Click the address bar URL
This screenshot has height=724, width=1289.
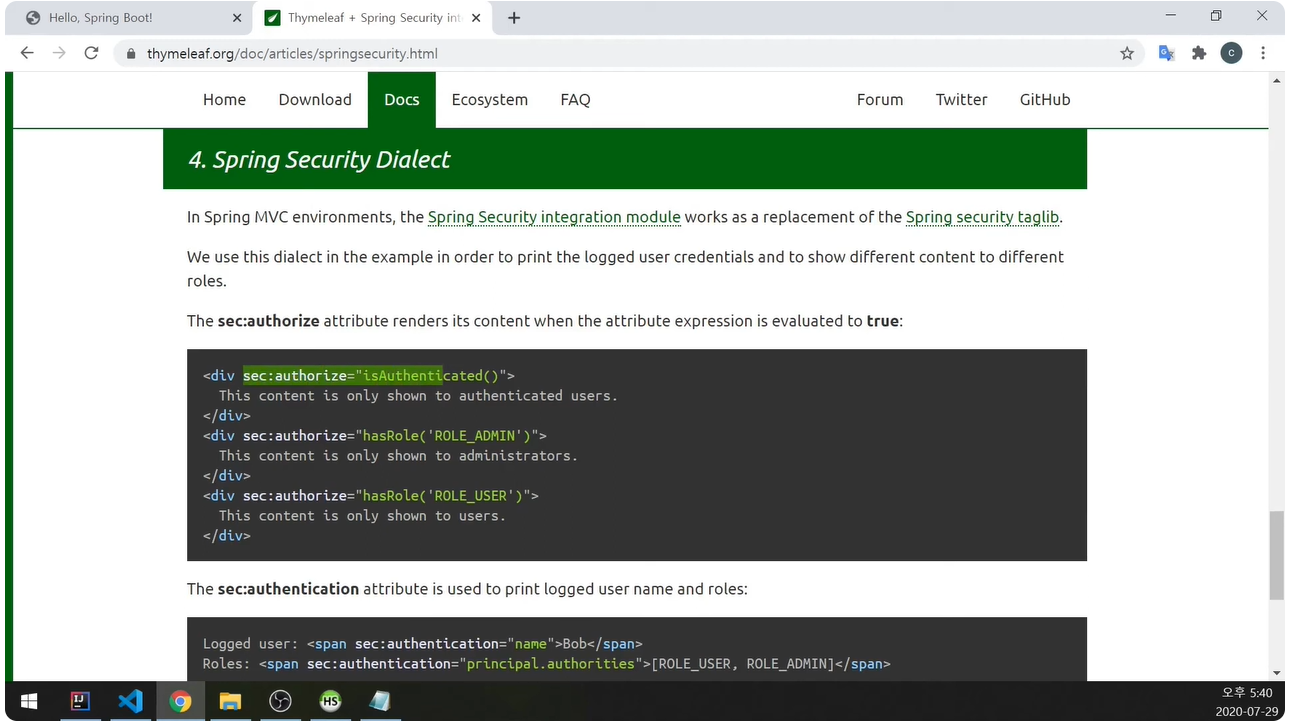pyautogui.click(x=292, y=54)
